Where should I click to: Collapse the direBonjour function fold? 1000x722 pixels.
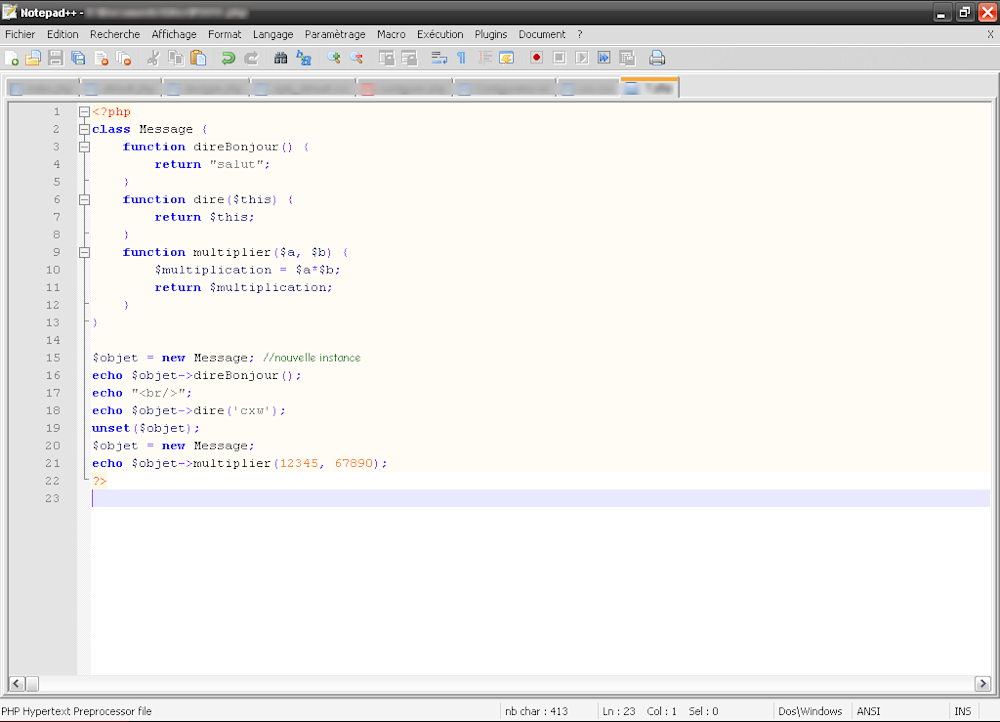[84, 146]
